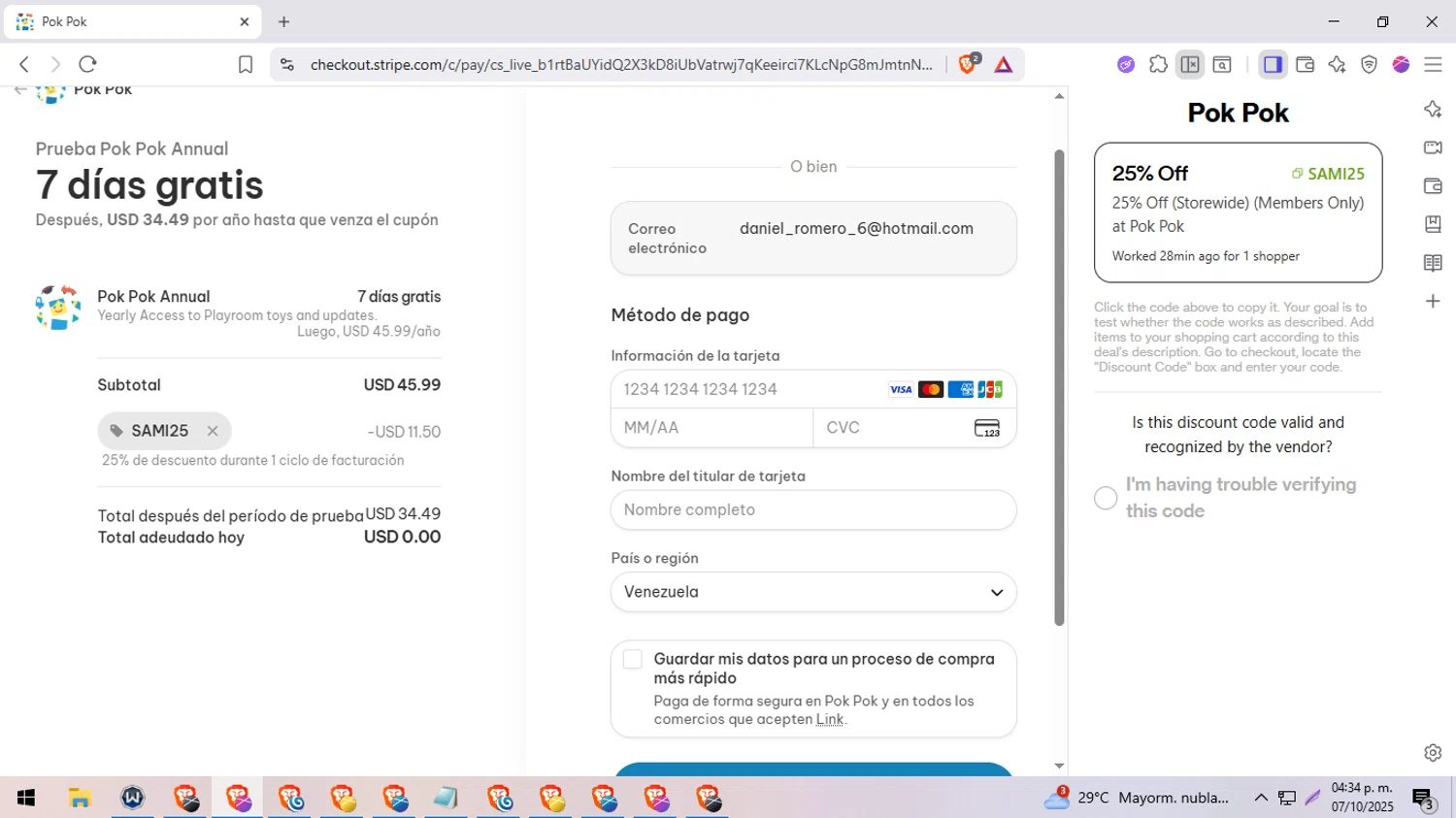The height and width of the screenshot is (818, 1456).
Task: Click the MM/AA expiry date field
Action: [711, 428]
